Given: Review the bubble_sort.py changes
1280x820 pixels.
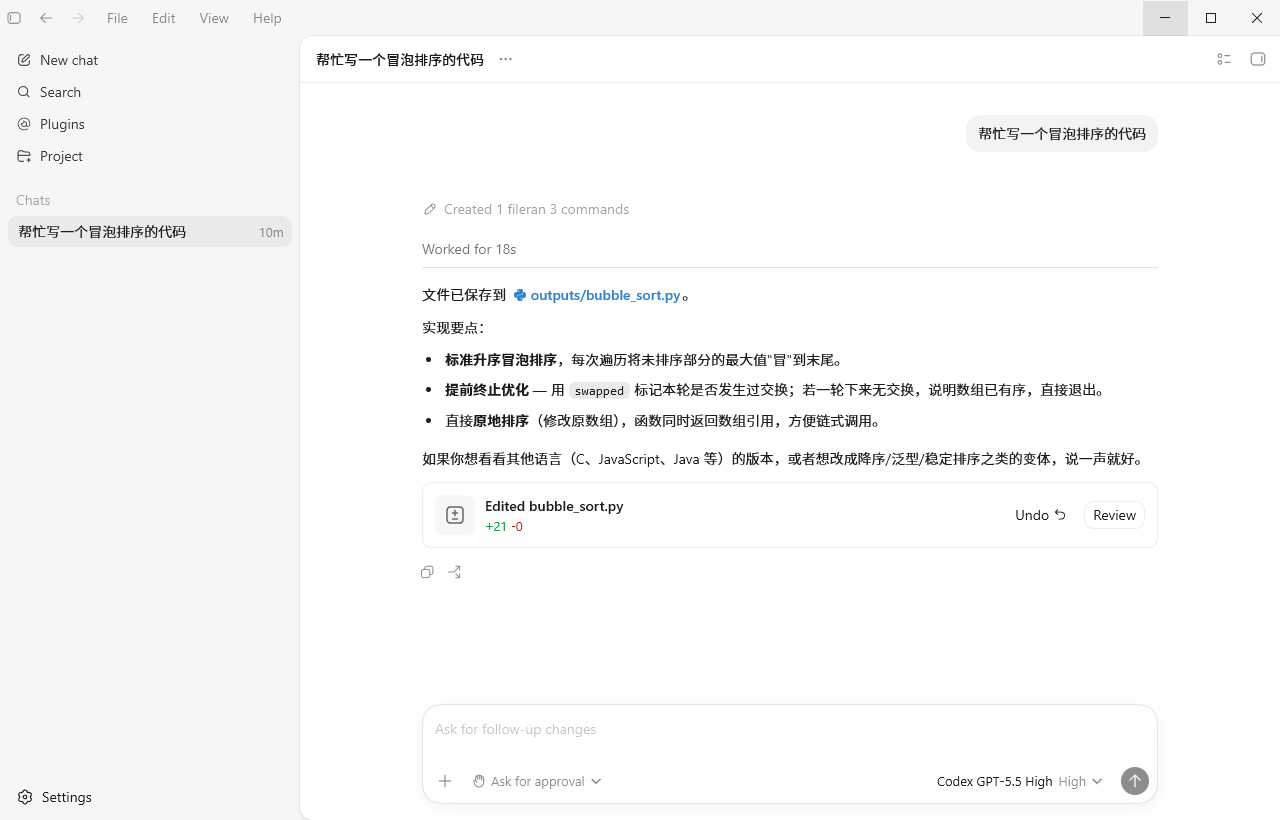Looking at the screenshot, I should point(1114,515).
